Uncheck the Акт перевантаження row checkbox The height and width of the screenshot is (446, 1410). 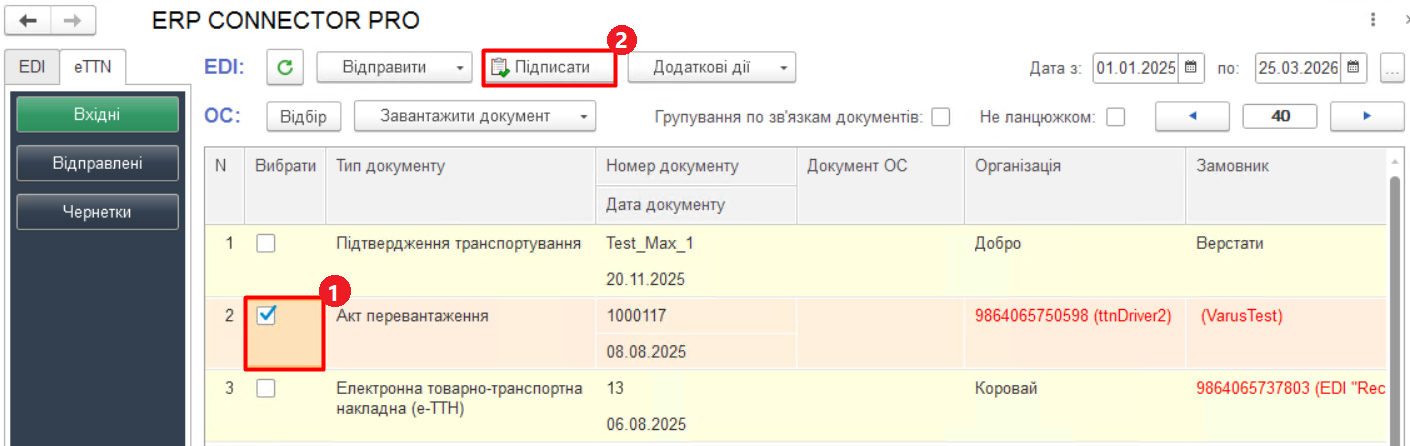point(266,315)
